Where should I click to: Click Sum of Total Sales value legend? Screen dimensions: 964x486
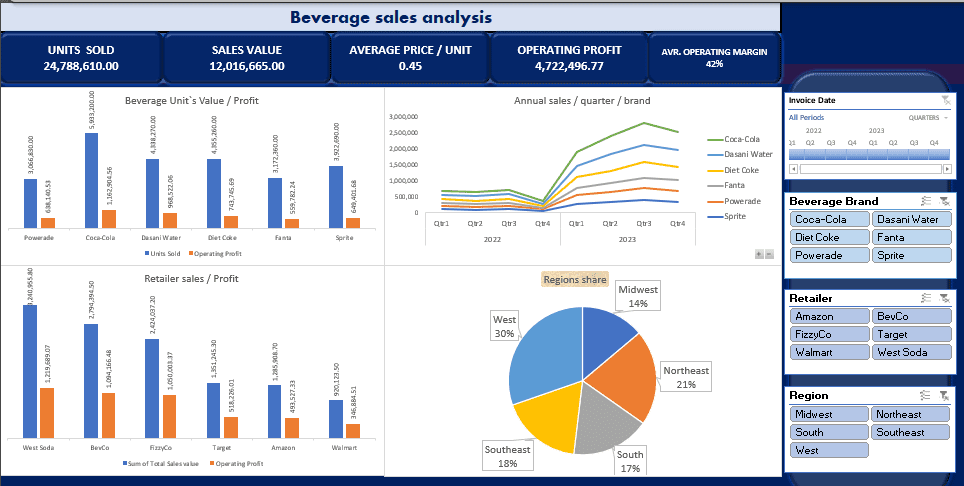[x=160, y=464]
